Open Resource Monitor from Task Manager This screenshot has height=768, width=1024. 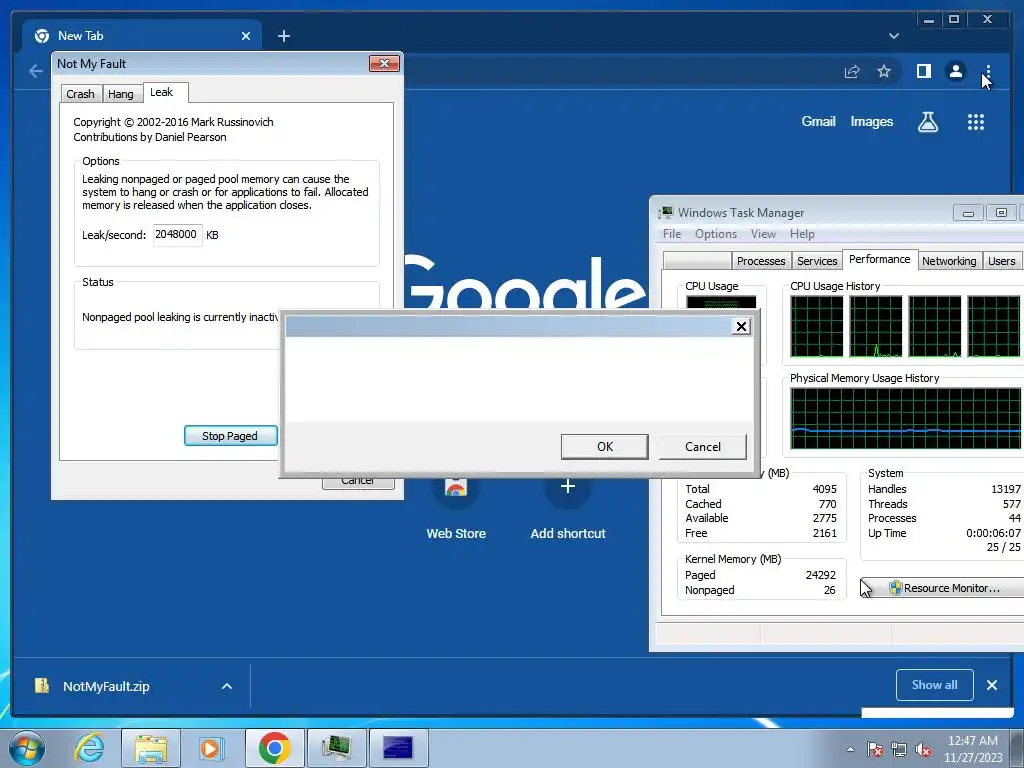pos(944,588)
